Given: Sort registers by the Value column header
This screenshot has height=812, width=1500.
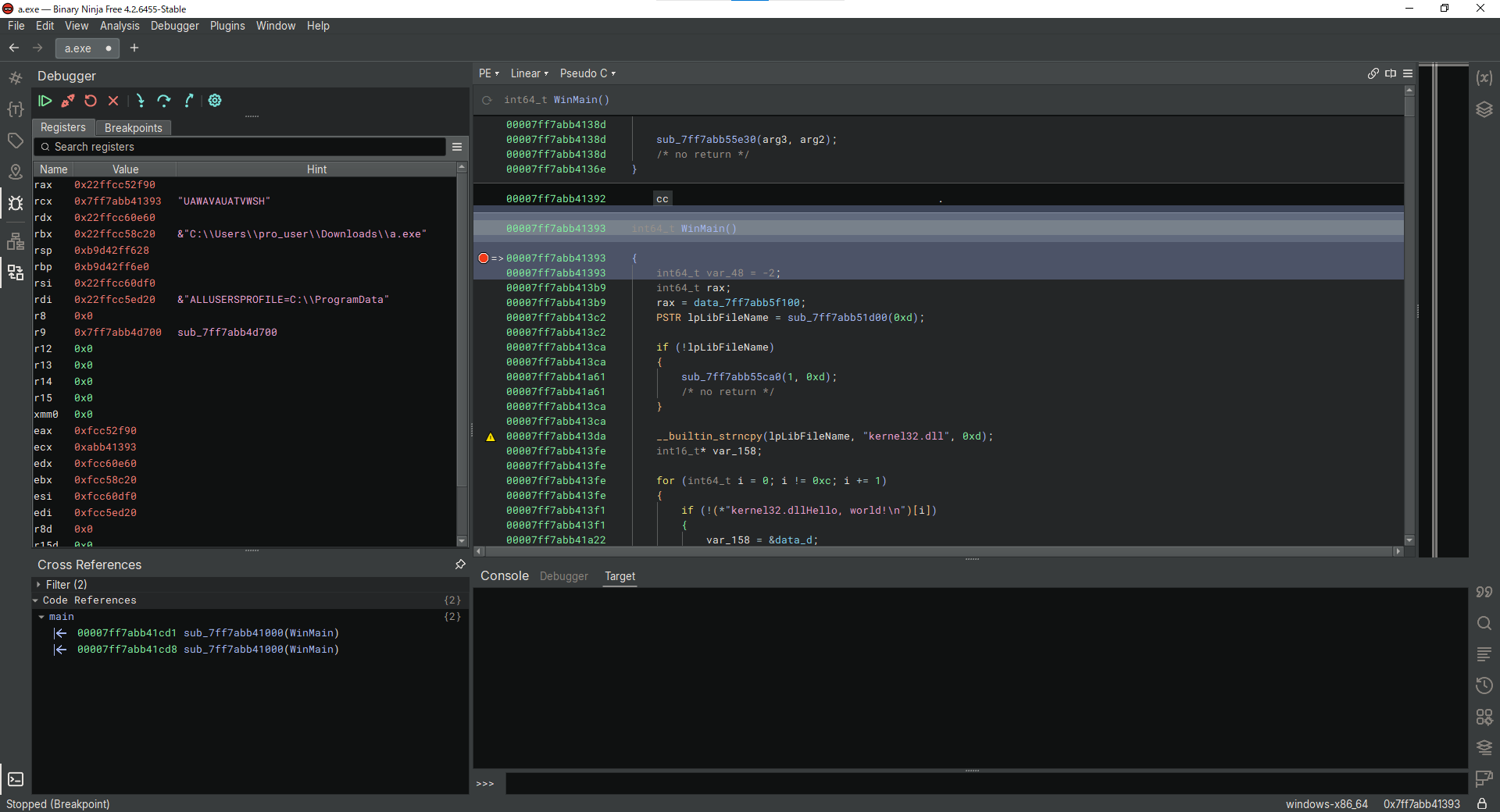Looking at the screenshot, I should point(125,169).
